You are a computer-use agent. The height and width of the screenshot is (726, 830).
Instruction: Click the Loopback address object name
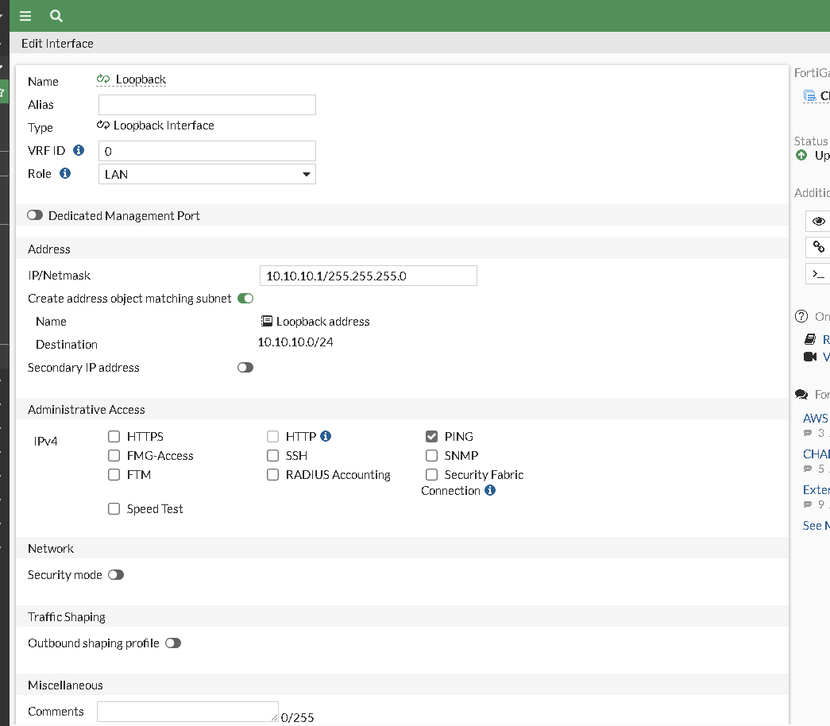323,321
